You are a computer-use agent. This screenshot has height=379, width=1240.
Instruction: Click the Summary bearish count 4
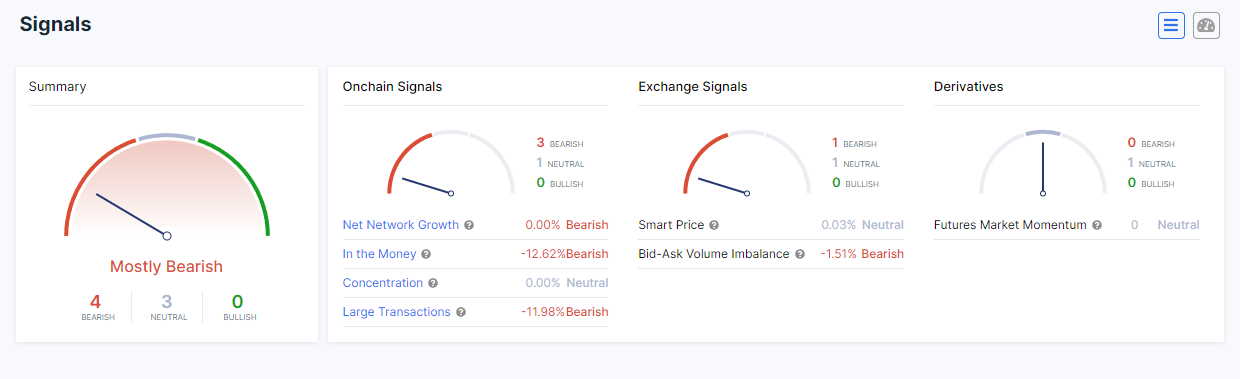pos(96,302)
